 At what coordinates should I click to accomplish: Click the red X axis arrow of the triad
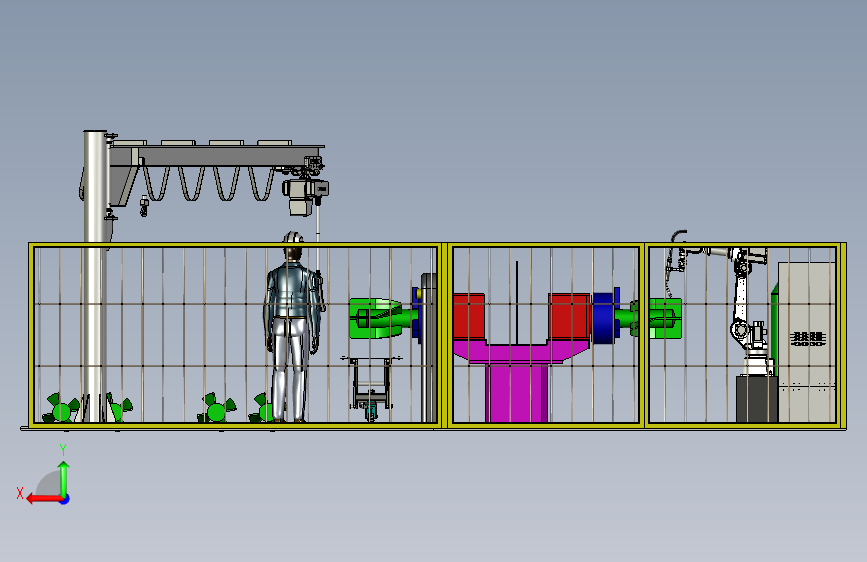click(43, 499)
